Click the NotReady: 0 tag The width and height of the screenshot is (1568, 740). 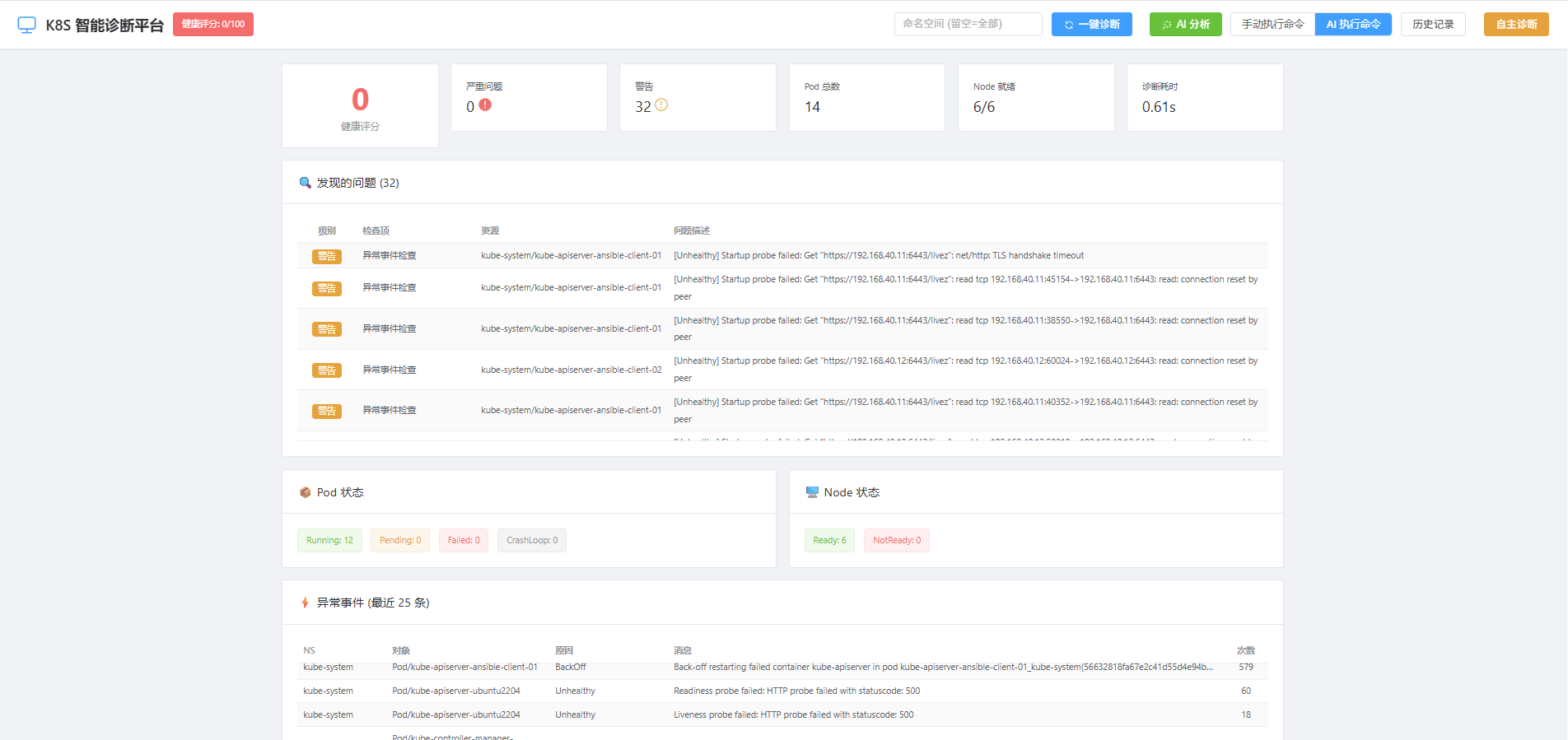point(897,541)
